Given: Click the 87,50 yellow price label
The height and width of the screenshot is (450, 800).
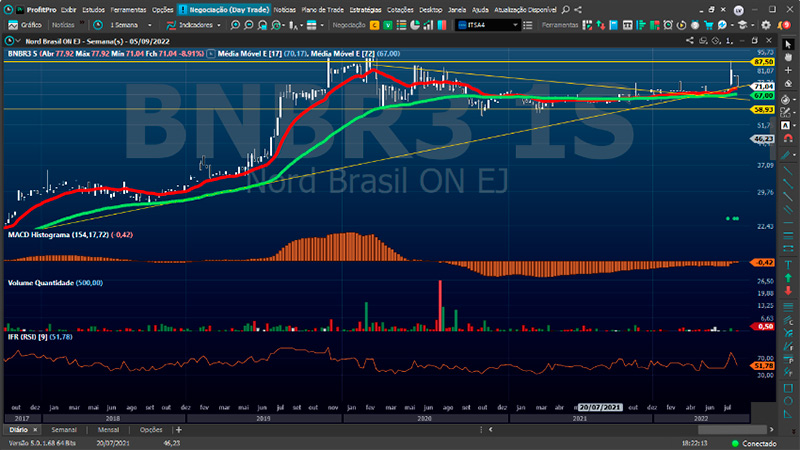Looking at the screenshot, I should pyautogui.click(x=763, y=62).
